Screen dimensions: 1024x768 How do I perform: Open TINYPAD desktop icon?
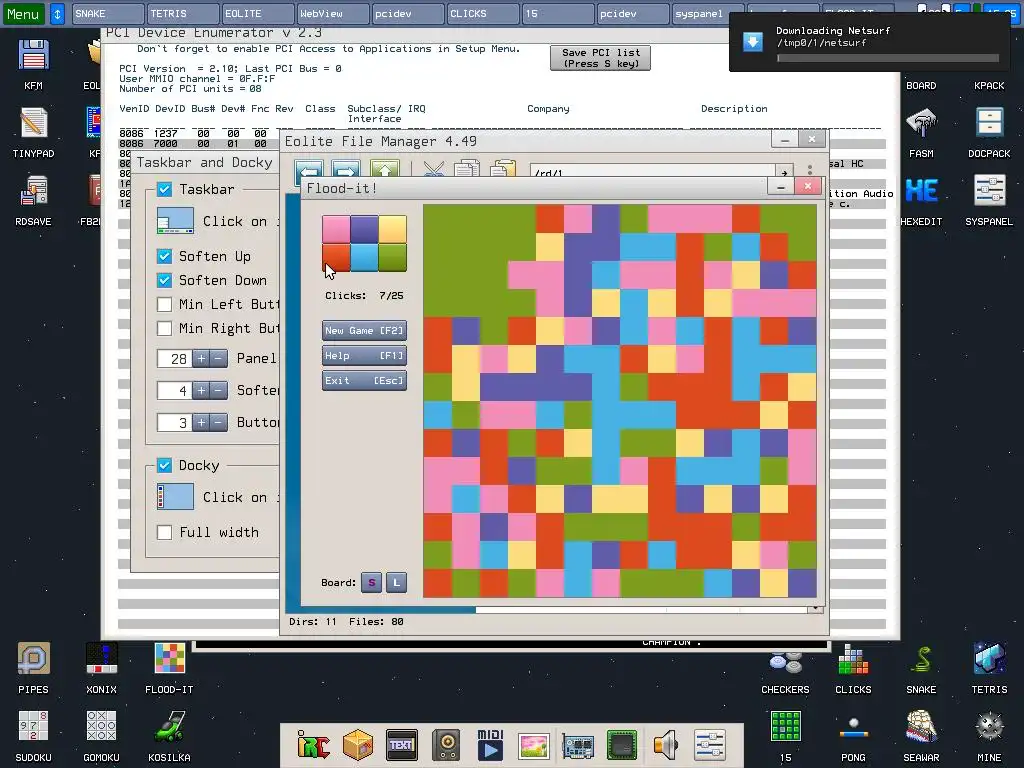click(33, 133)
